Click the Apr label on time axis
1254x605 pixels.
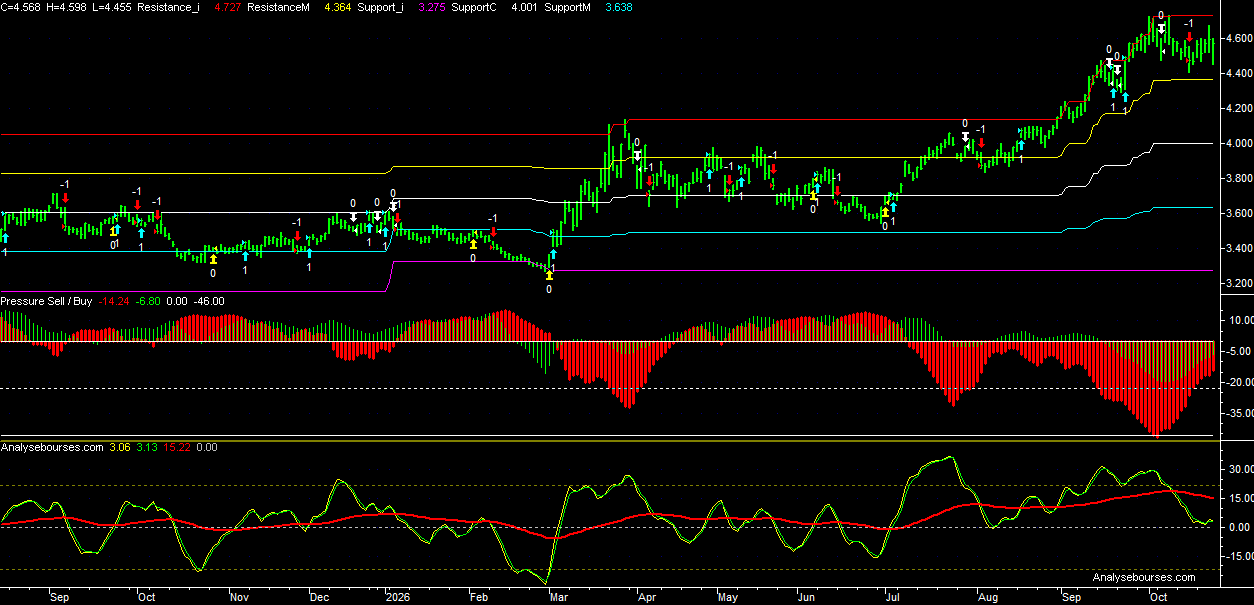click(x=647, y=597)
